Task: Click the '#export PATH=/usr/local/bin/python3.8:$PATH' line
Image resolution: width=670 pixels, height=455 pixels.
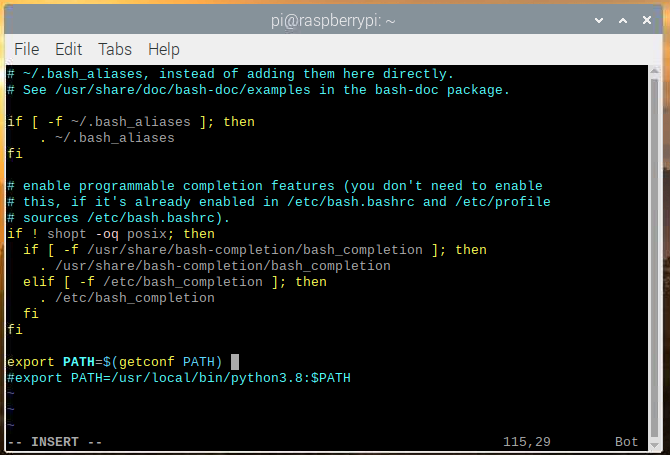Action: 179,378
